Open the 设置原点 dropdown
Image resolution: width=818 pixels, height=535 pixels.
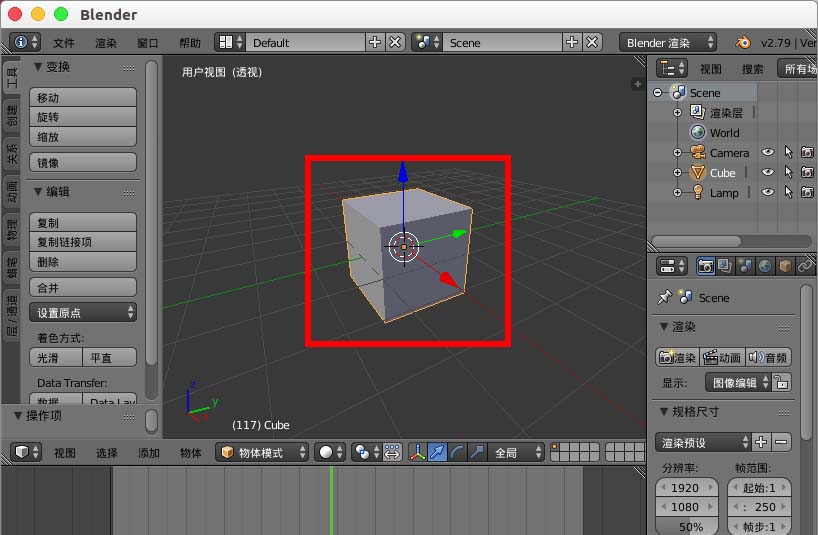click(83, 312)
